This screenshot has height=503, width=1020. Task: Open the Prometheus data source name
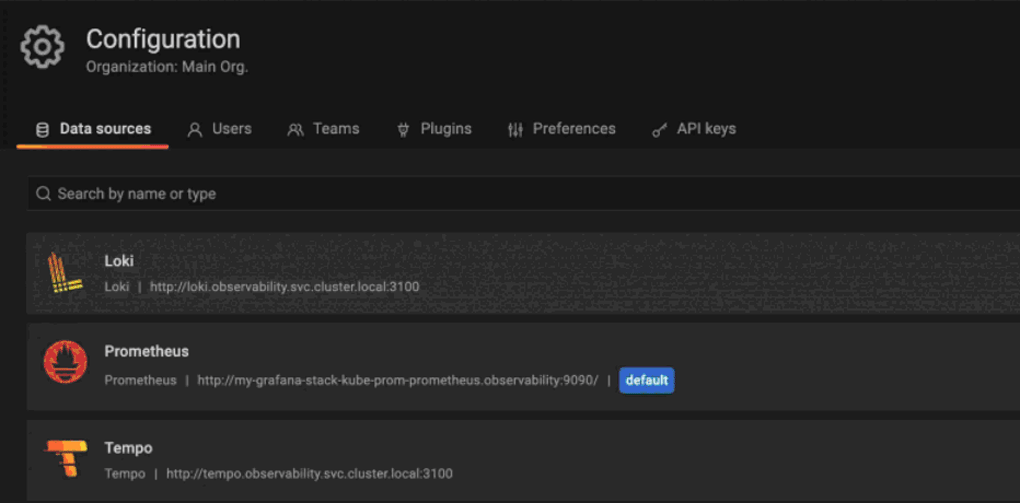146,351
